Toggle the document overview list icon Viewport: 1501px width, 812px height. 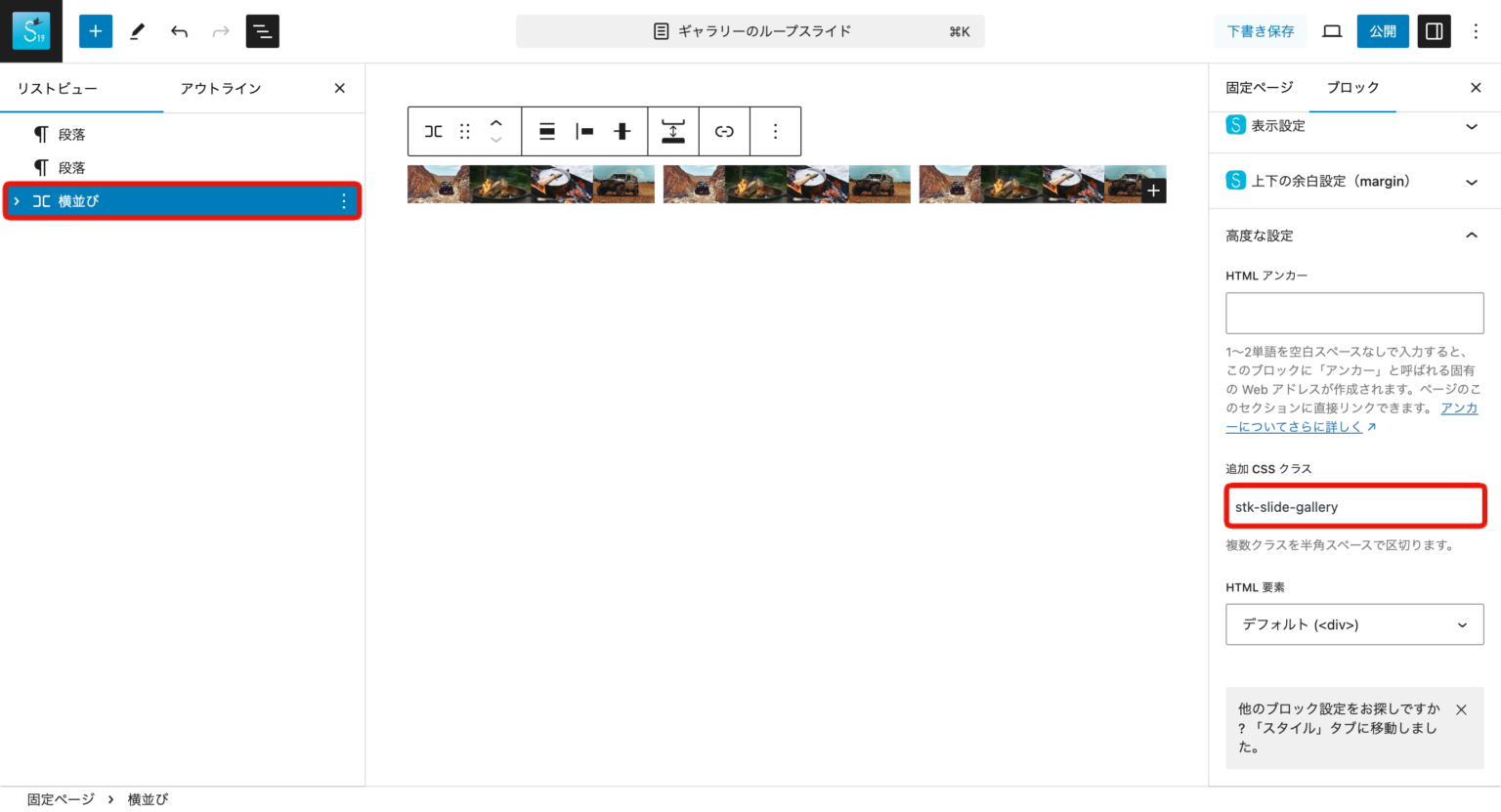click(261, 30)
